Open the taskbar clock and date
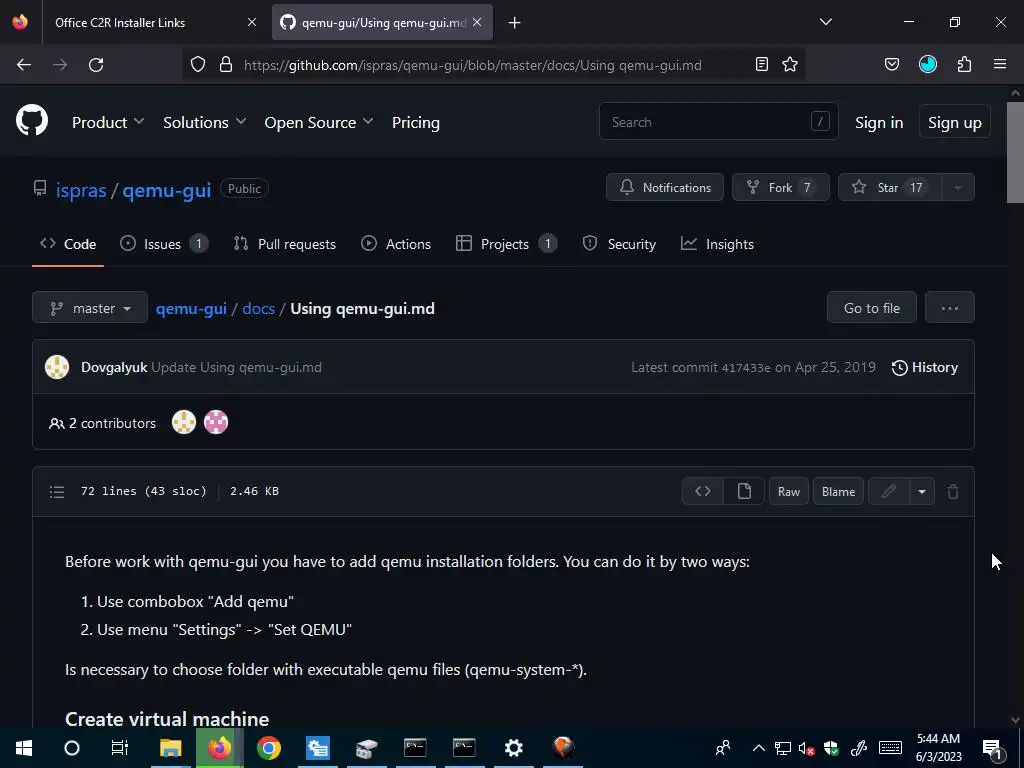The image size is (1024, 768). (938, 748)
